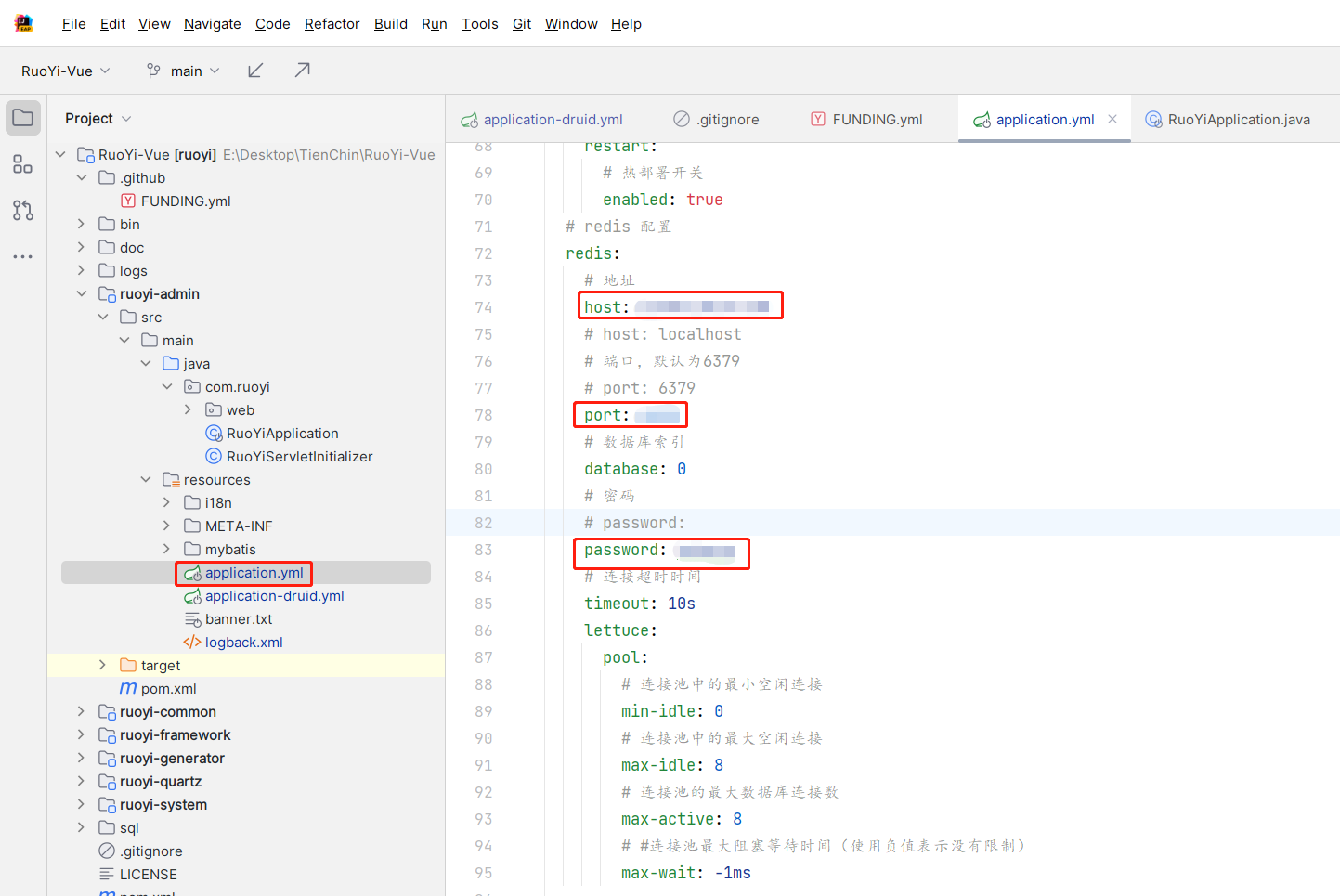This screenshot has height=896, width=1340.
Task: Open the RuoYi-Vue project dropdown
Action: coord(66,71)
